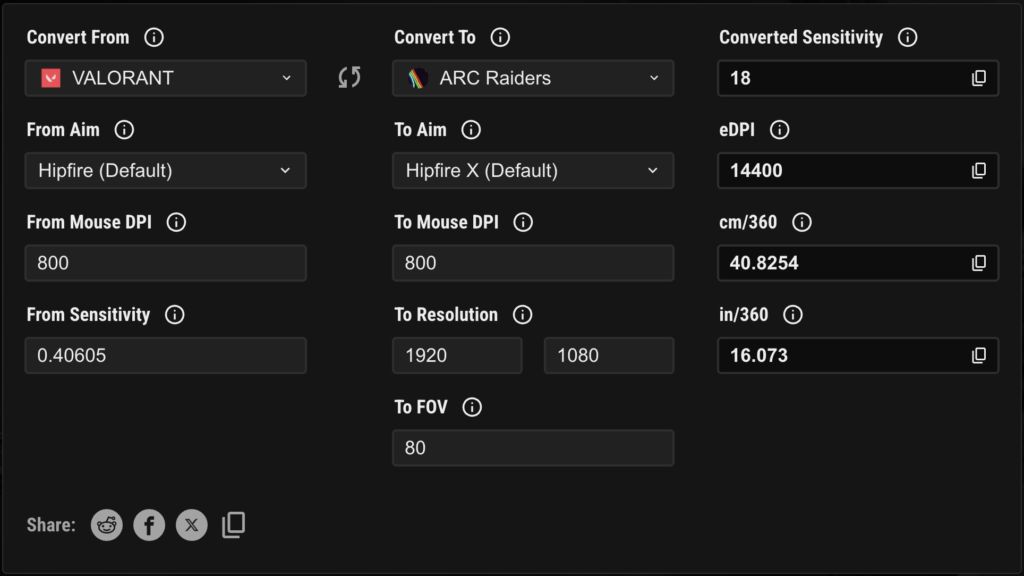Share on Facebook
1024x576 pixels.
tap(149, 525)
